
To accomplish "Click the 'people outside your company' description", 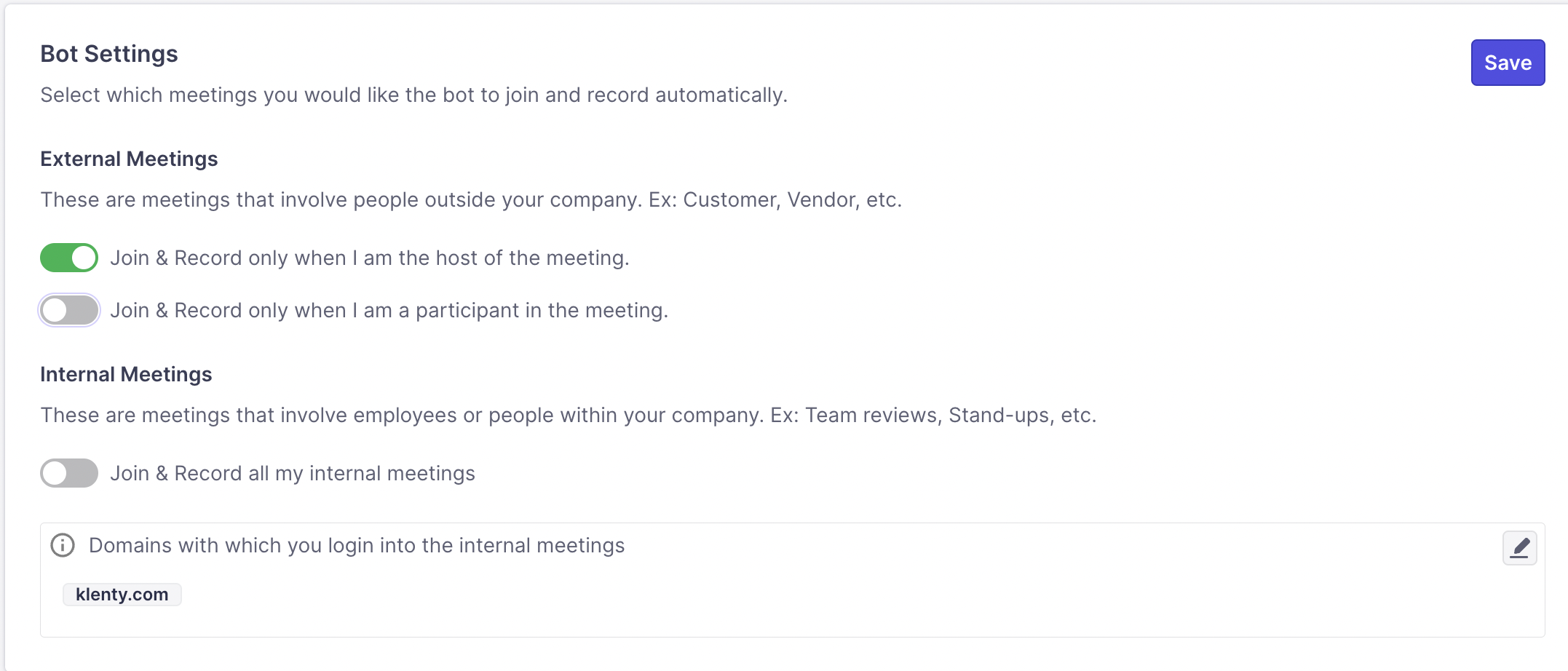I will click(x=471, y=199).
